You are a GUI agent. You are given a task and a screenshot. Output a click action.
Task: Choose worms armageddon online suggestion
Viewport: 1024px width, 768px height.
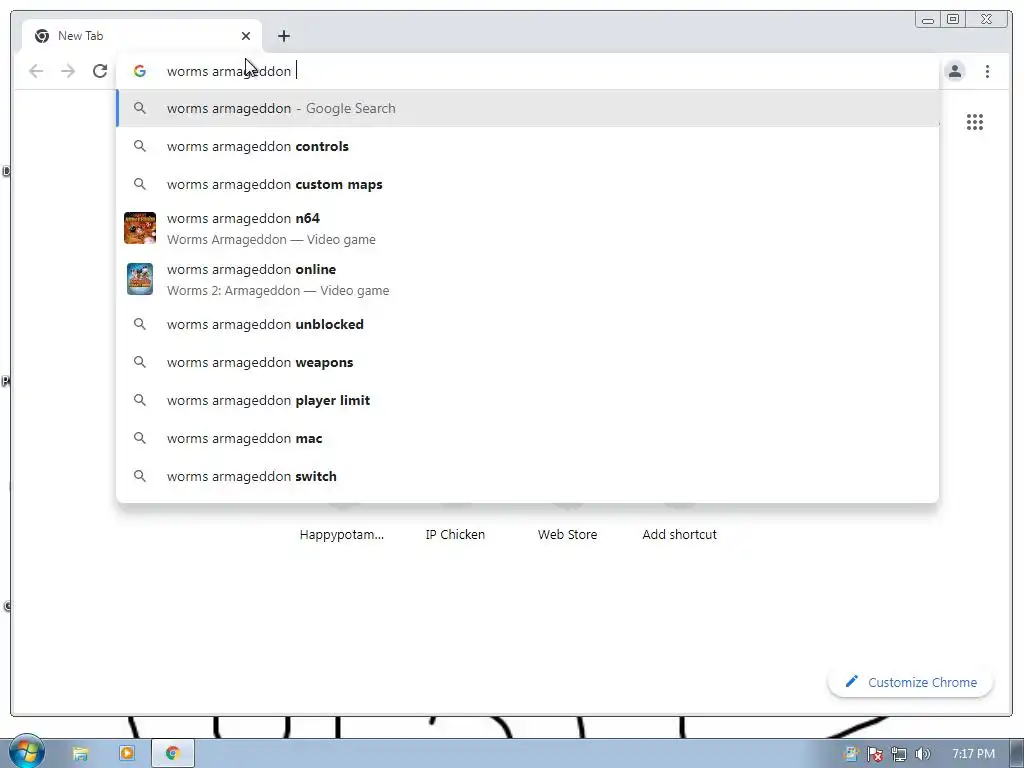[x=528, y=280]
